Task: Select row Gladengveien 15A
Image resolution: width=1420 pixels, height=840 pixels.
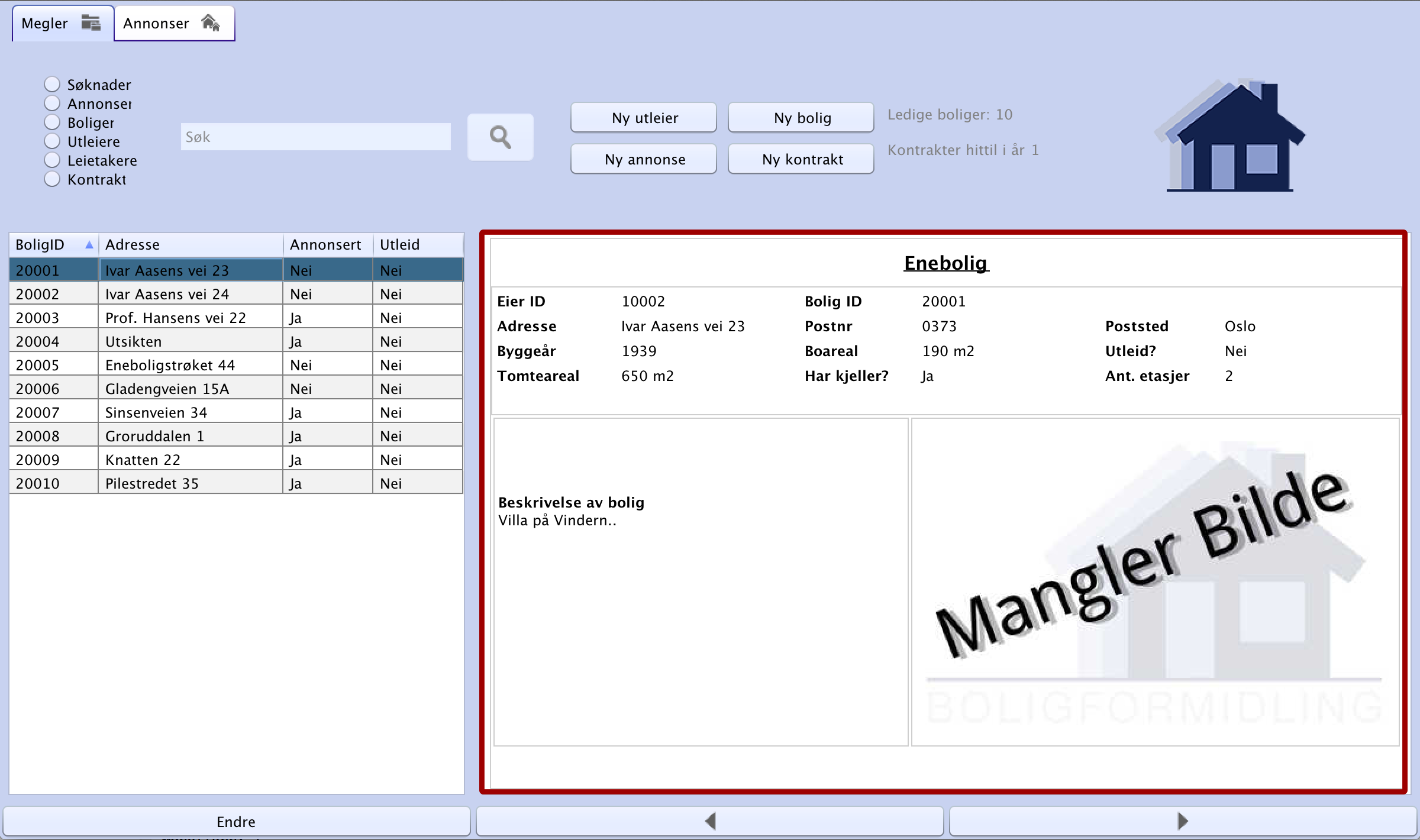Action: (x=236, y=389)
